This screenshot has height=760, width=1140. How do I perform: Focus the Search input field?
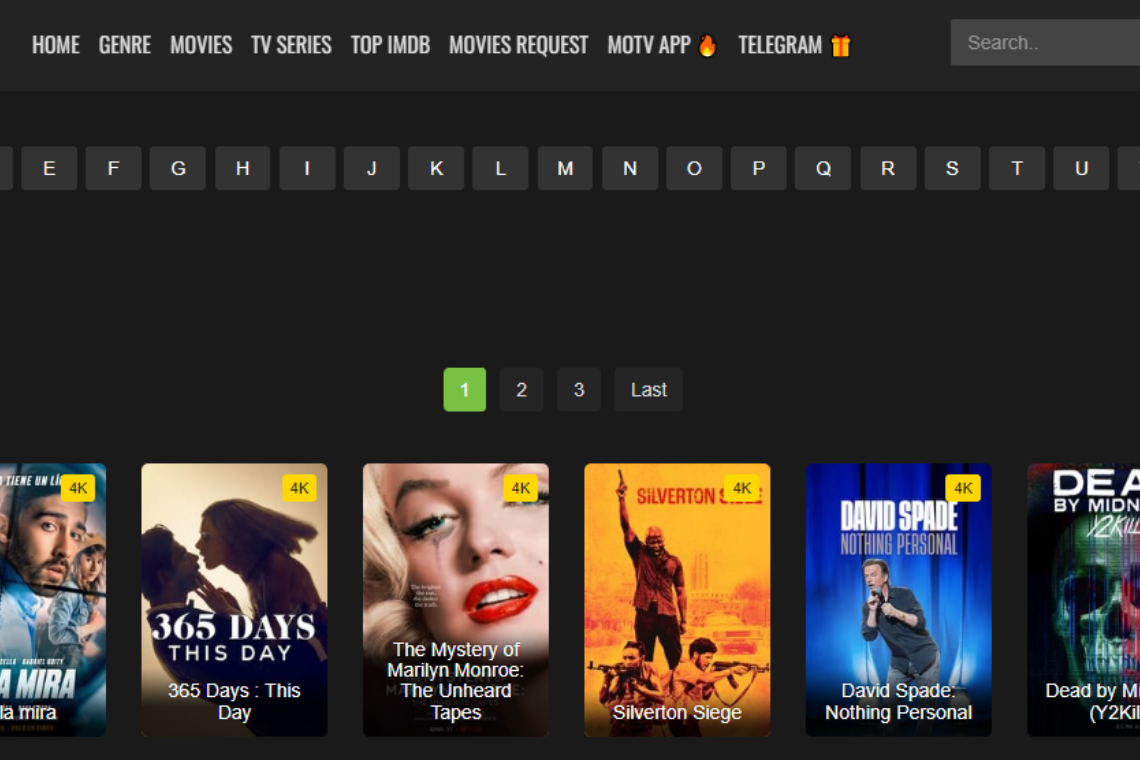(1045, 43)
